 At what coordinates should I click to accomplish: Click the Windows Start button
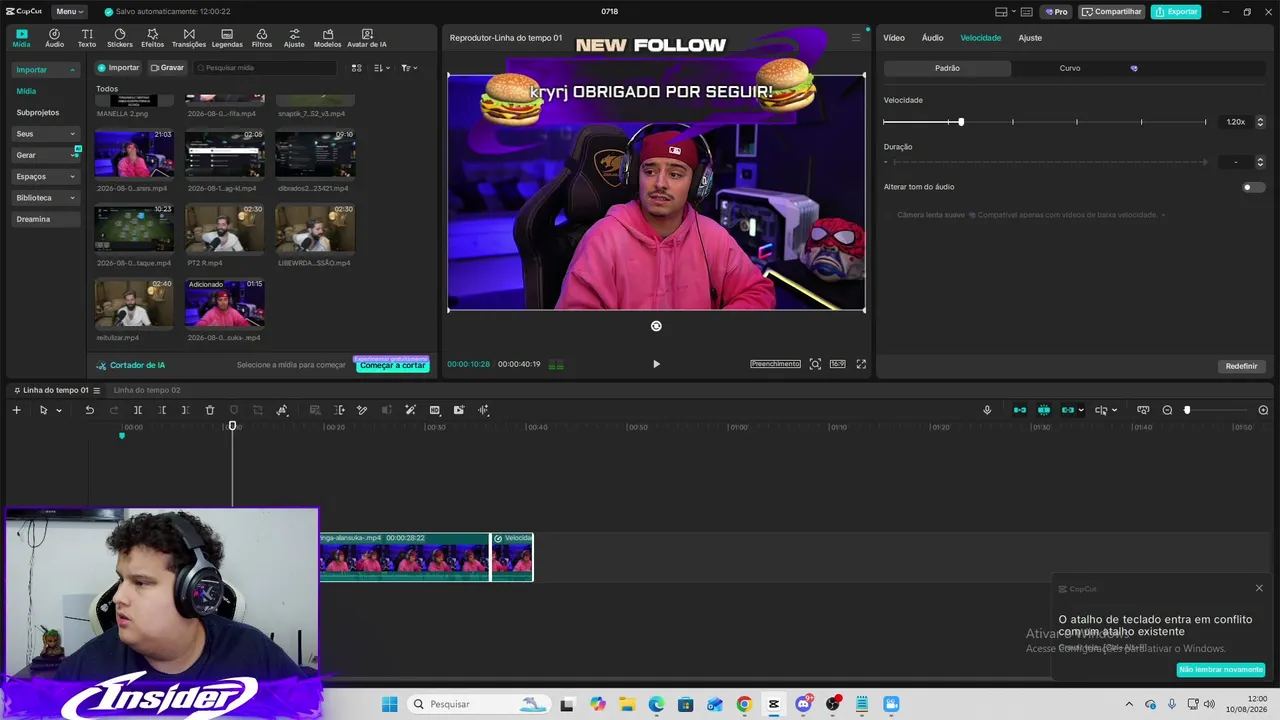point(389,704)
